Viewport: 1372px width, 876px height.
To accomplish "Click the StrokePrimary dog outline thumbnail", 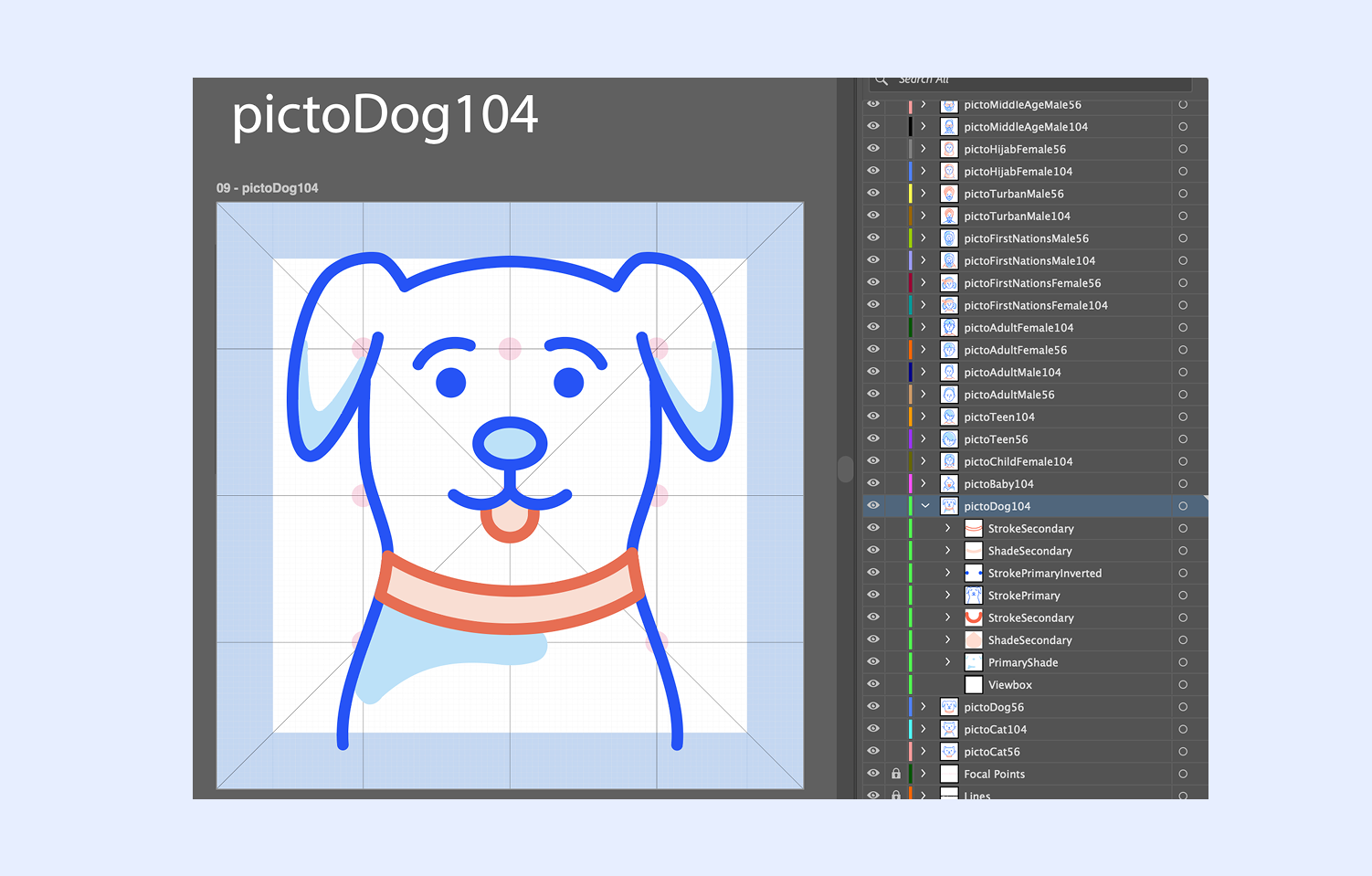I will 973,595.
